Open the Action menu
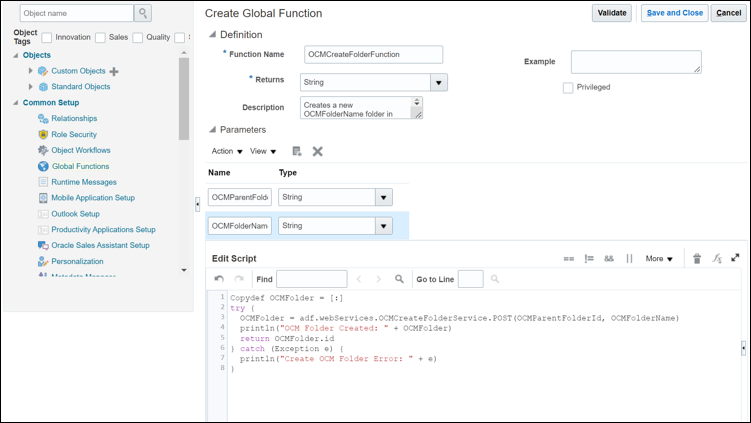This screenshot has height=423, width=751. click(227, 151)
